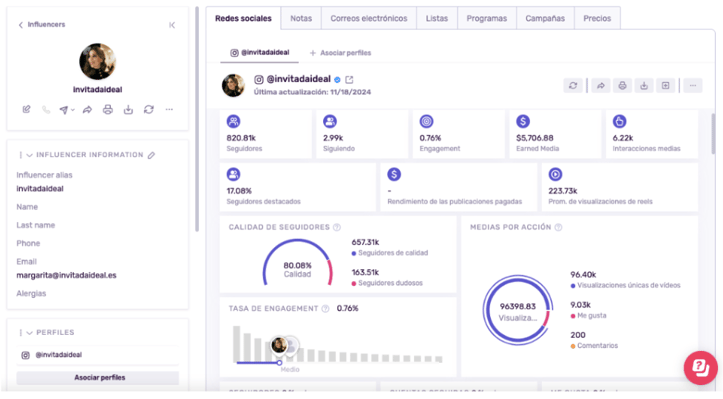Open the Campañas tab
Image resolution: width=723 pixels, height=399 pixels.
[545, 18]
